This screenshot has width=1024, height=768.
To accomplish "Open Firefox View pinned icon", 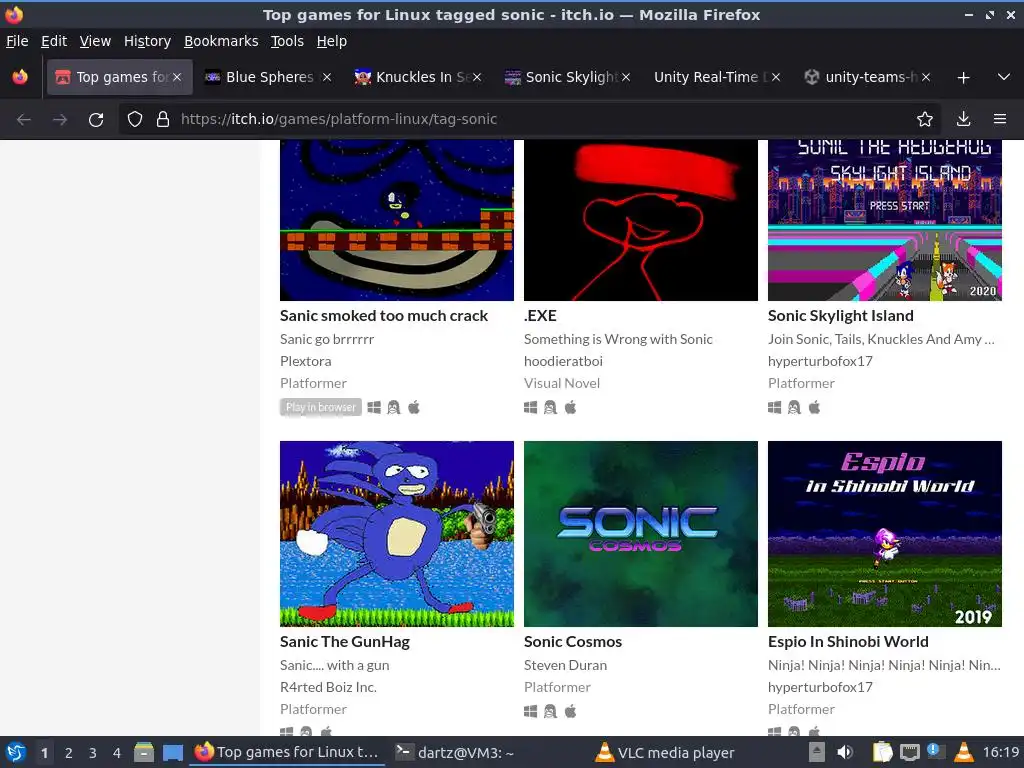I will point(20,77).
